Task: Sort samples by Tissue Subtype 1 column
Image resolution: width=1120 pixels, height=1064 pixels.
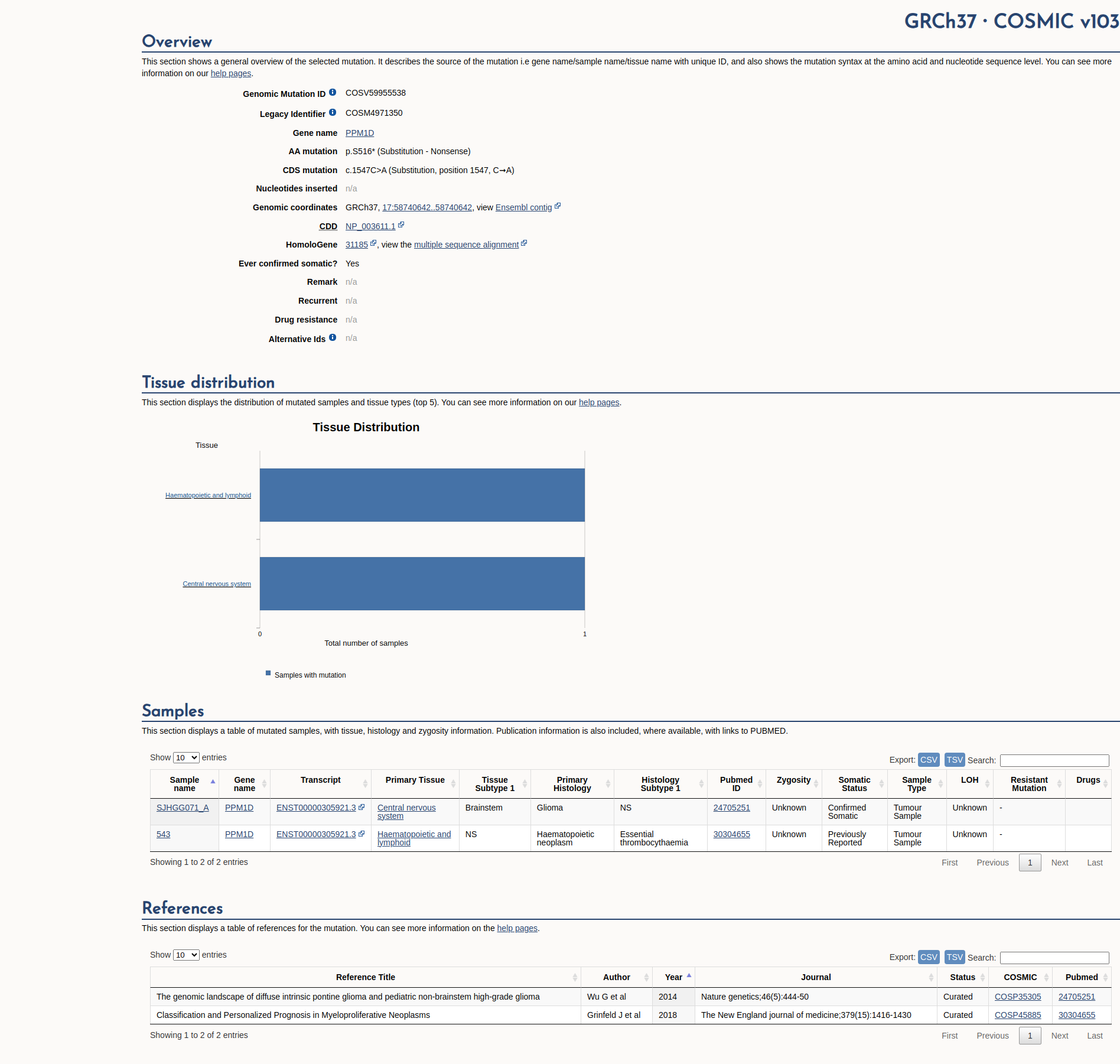Action: click(x=495, y=784)
